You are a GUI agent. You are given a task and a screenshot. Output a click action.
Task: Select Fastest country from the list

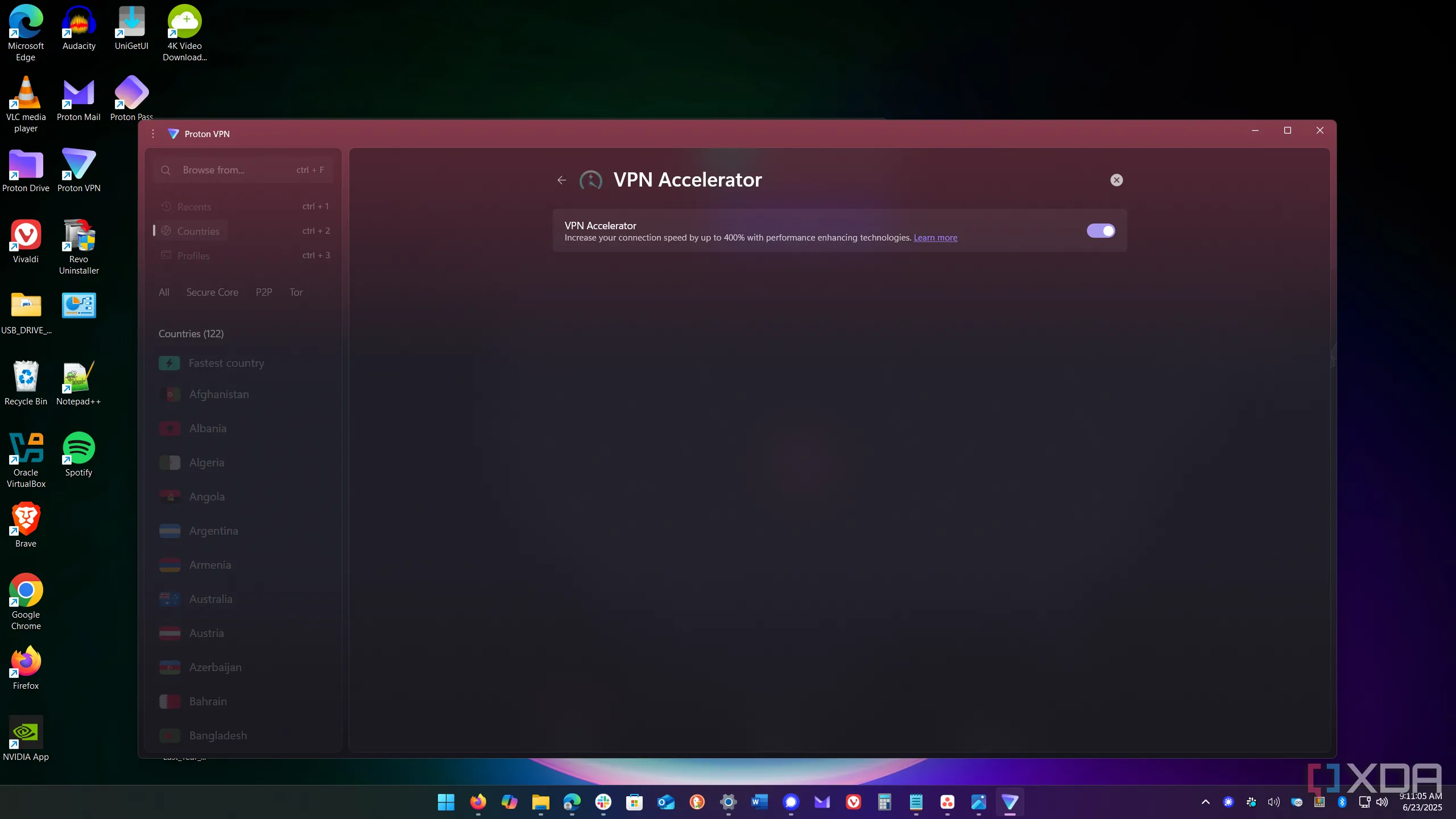[226, 363]
